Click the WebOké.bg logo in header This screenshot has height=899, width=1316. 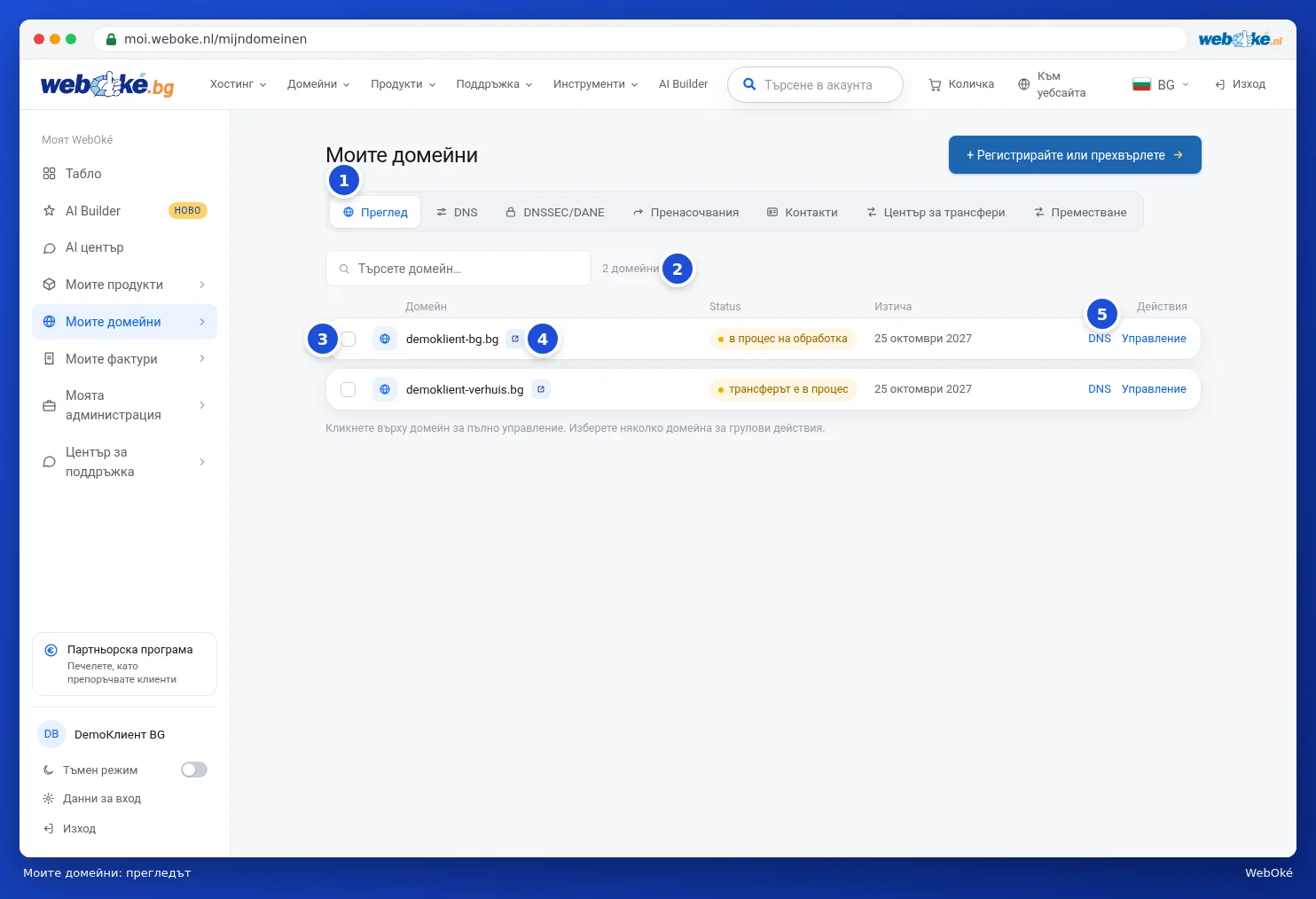107,84
